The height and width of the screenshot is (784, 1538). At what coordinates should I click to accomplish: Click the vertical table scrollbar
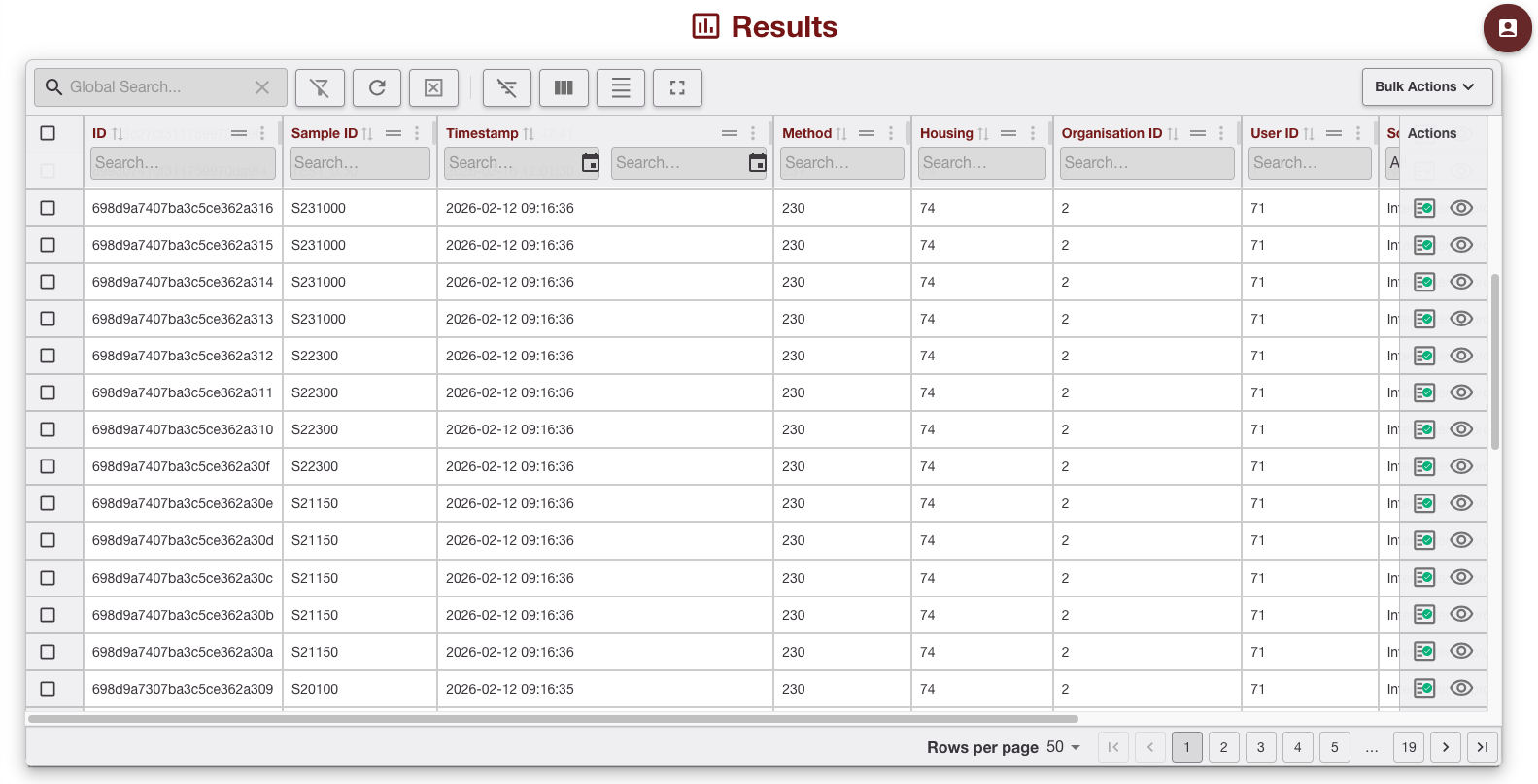(1495, 361)
